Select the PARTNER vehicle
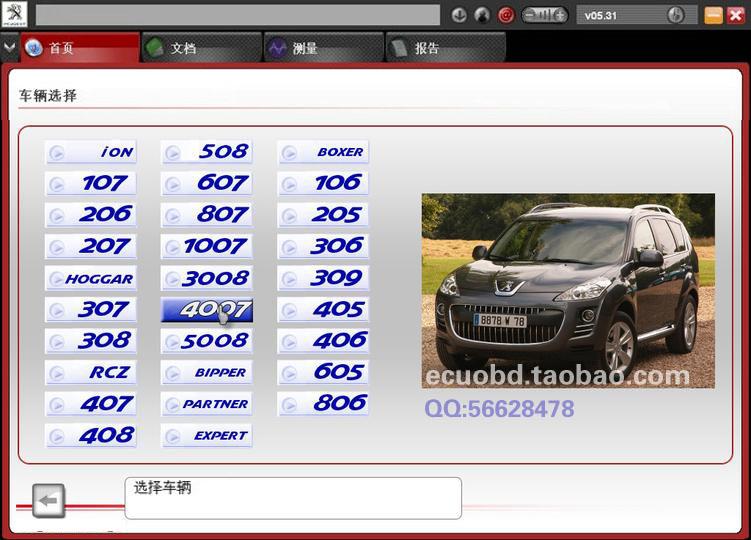The width and height of the screenshot is (751, 540). (207, 404)
